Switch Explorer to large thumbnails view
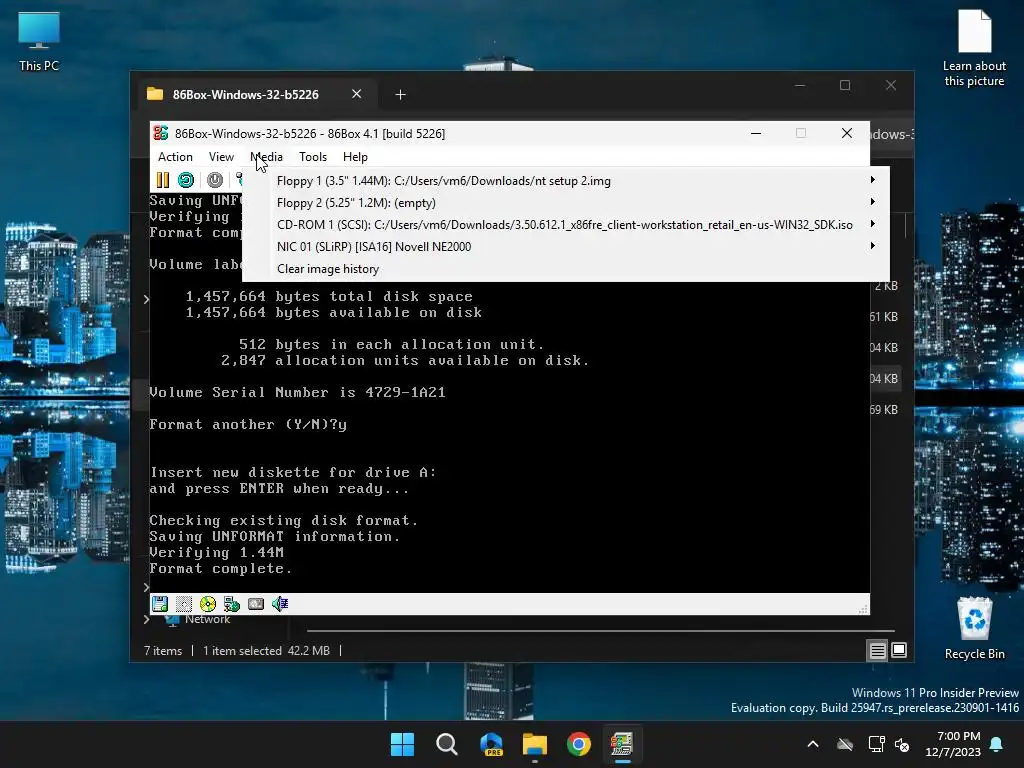 (899, 650)
